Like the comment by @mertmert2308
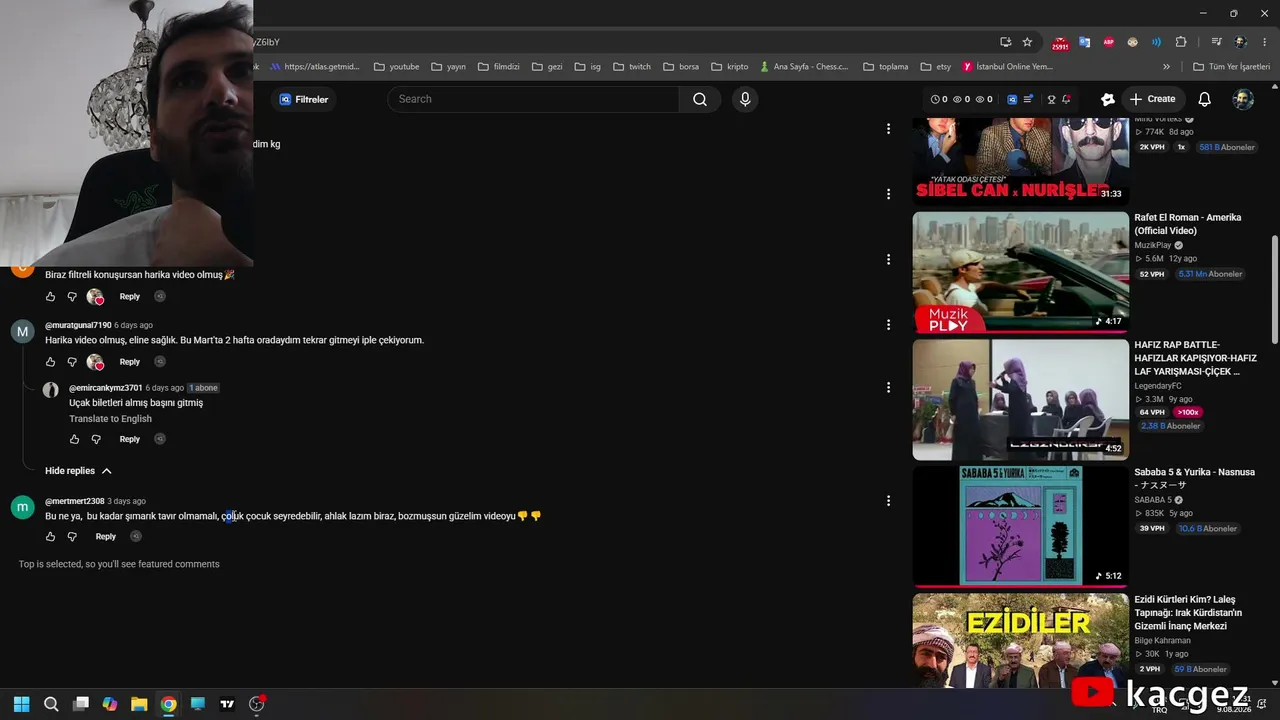The width and height of the screenshot is (1280, 720). [51, 537]
